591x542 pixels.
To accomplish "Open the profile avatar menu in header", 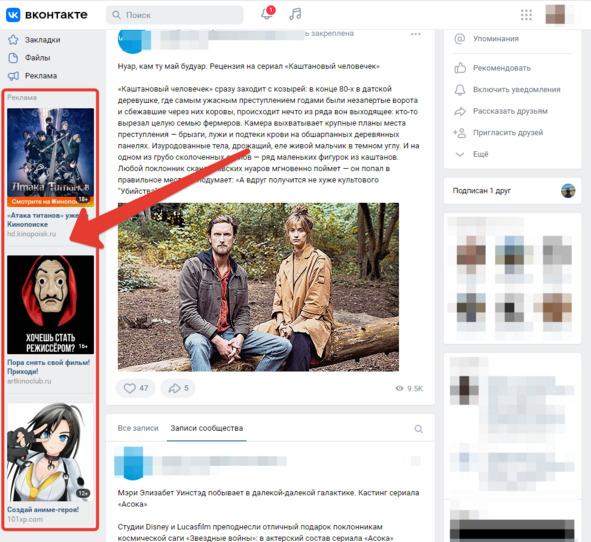I will (x=555, y=15).
